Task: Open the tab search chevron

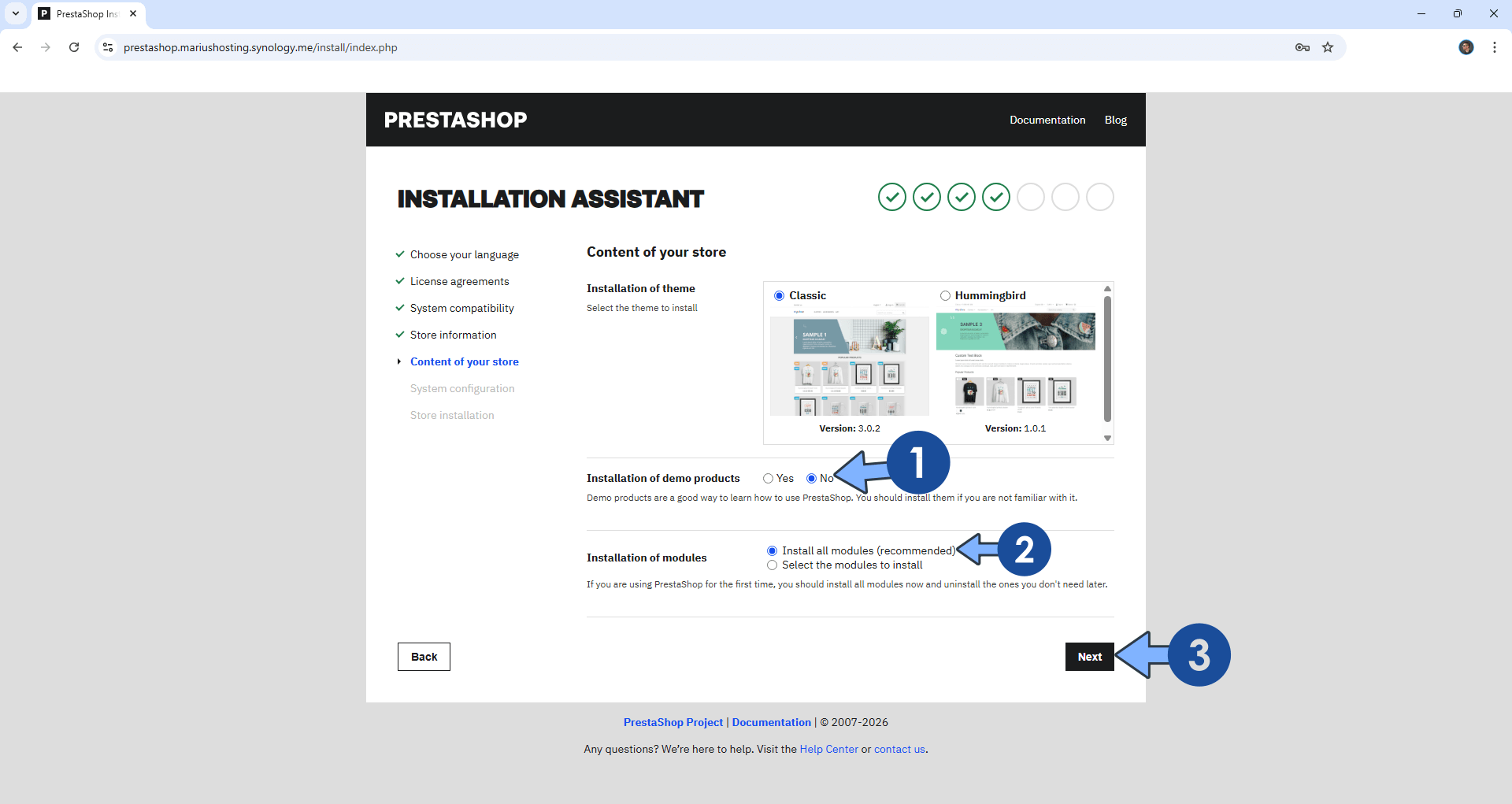Action: pyautogui.click(x=16, y=13)
